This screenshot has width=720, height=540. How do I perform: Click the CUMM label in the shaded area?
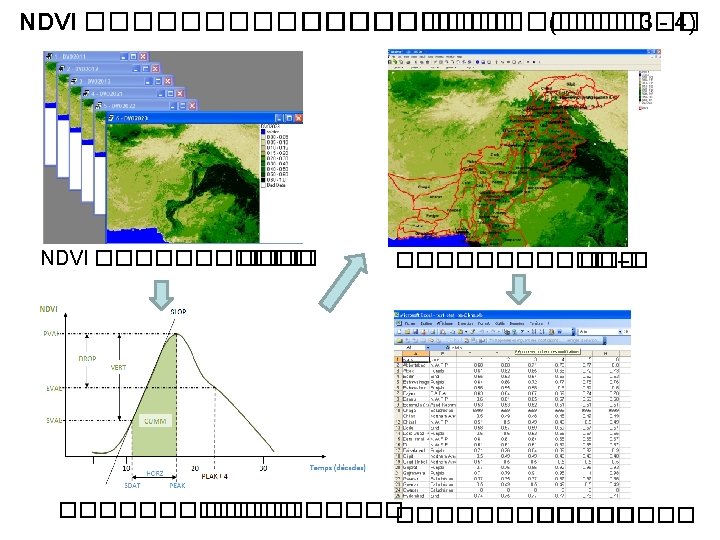[155, 421]
